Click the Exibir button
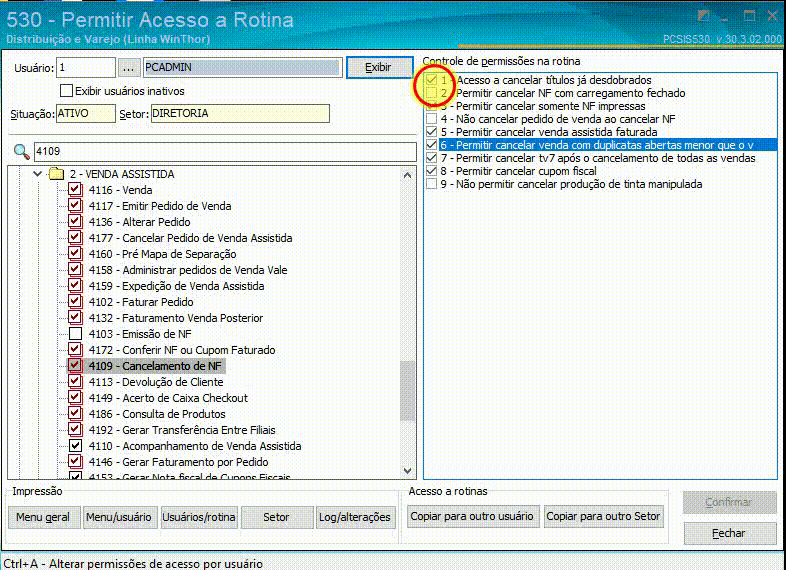Screen dimensions: 786x570 click(x=379, y=67)
